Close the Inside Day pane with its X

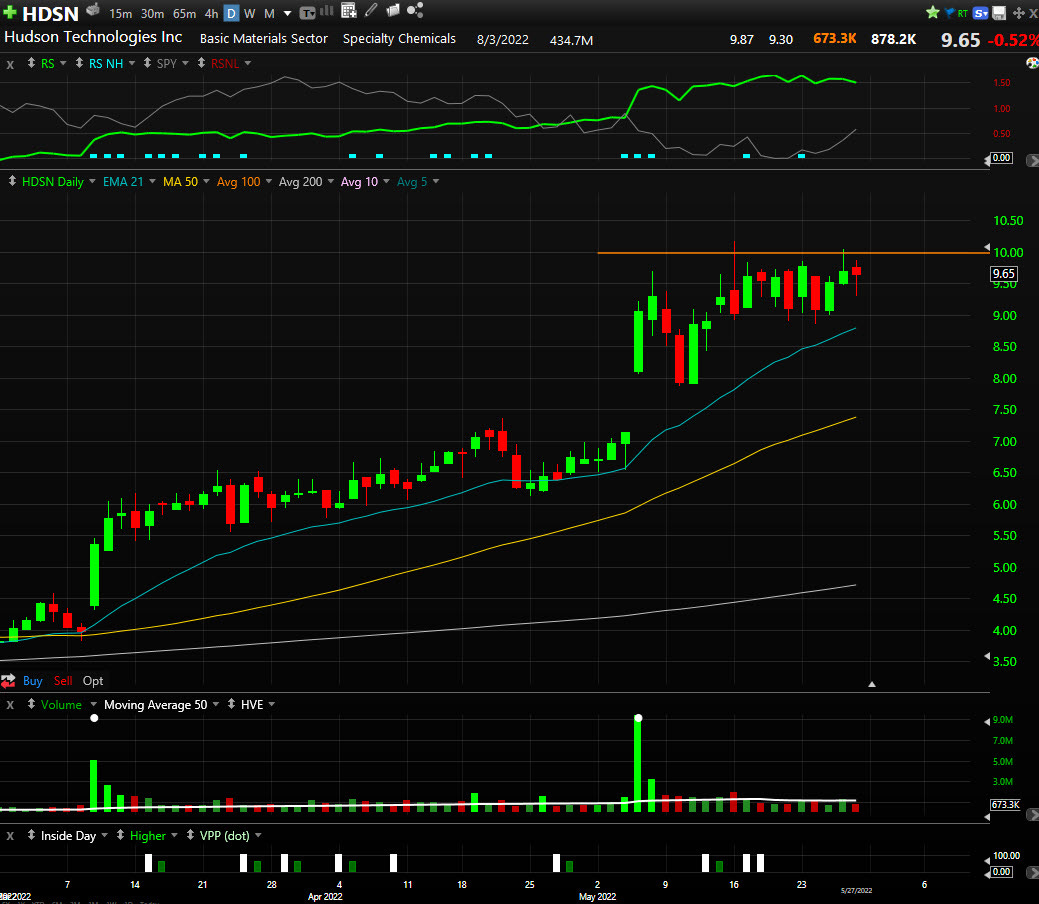pyautogui.click(x=10, y=836)
